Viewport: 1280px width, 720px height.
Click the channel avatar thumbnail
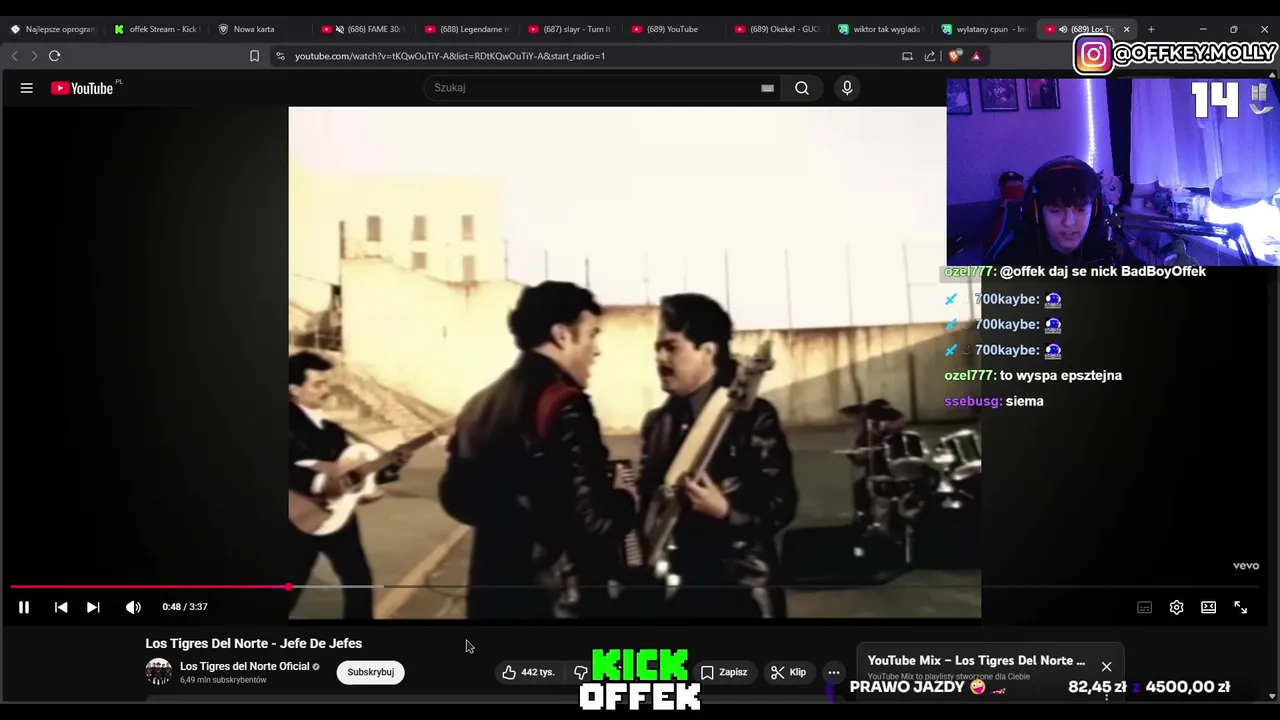159,672
